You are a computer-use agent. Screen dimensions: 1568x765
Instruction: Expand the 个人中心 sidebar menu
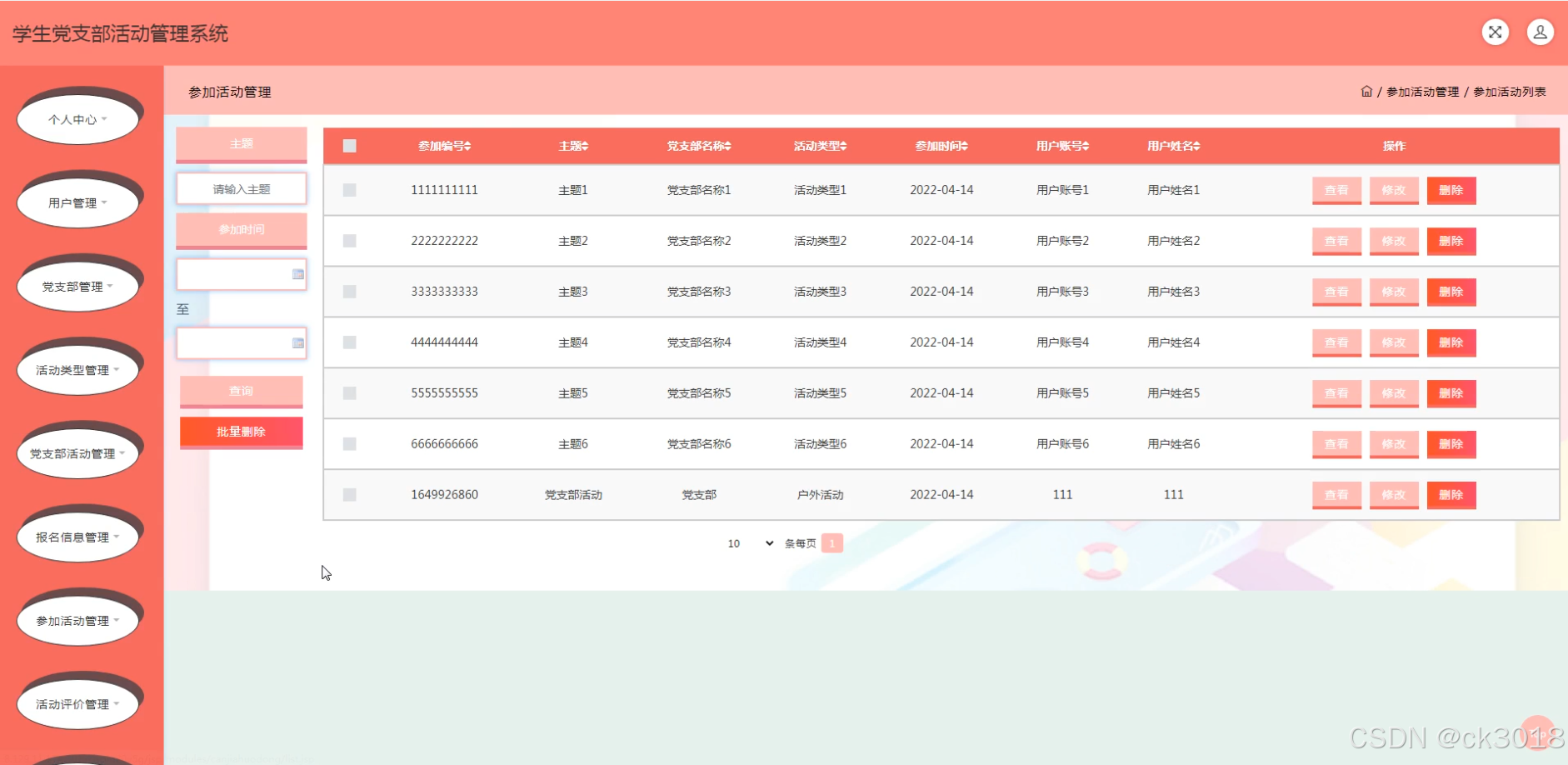77,119
